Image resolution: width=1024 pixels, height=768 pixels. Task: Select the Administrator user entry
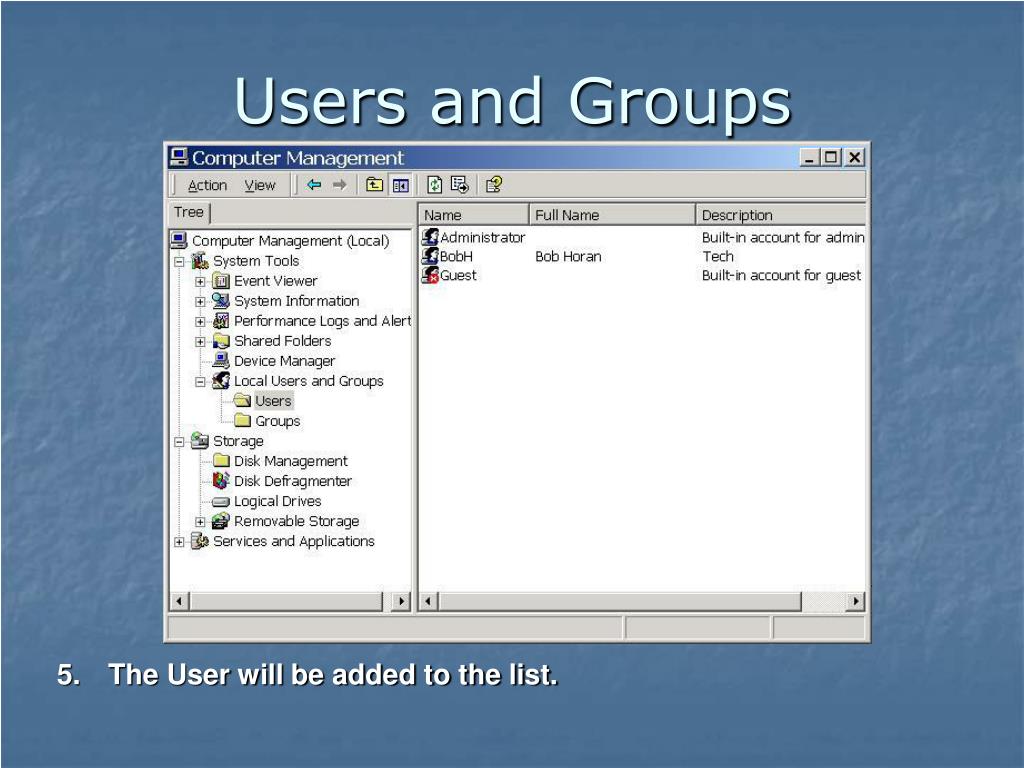click(482, 237)
